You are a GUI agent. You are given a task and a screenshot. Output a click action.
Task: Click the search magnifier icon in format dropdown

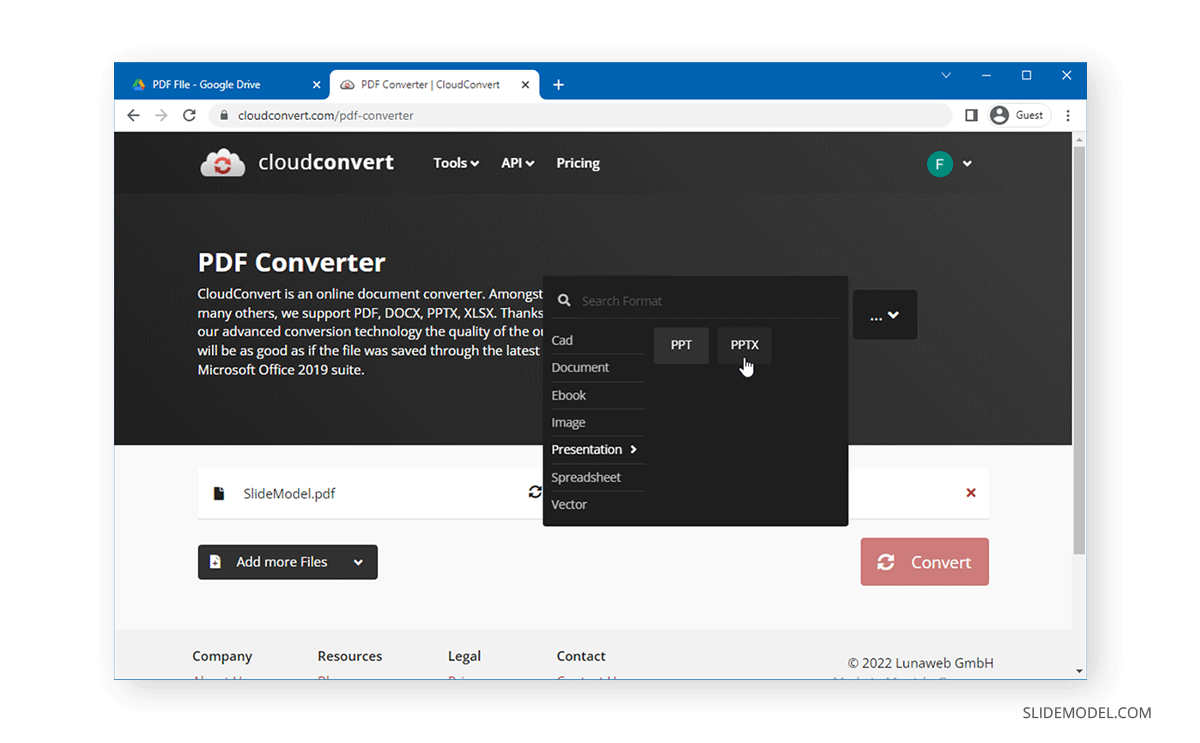pos(564,300)
